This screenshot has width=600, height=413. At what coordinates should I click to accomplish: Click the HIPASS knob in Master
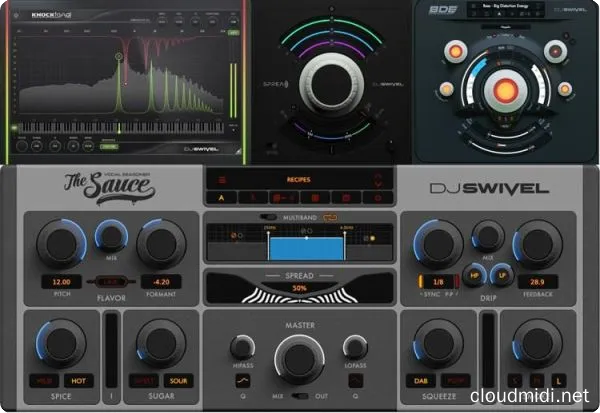(243, 348)
